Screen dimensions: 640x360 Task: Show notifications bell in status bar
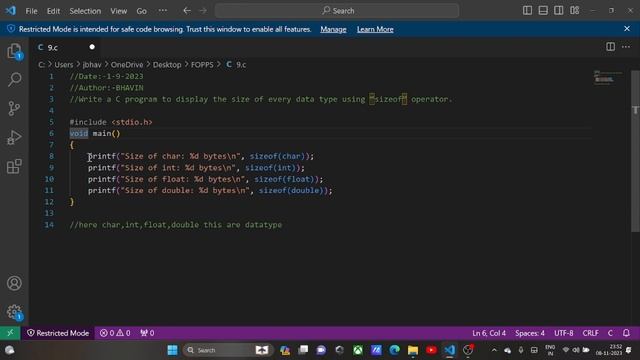tap(626, 333)
